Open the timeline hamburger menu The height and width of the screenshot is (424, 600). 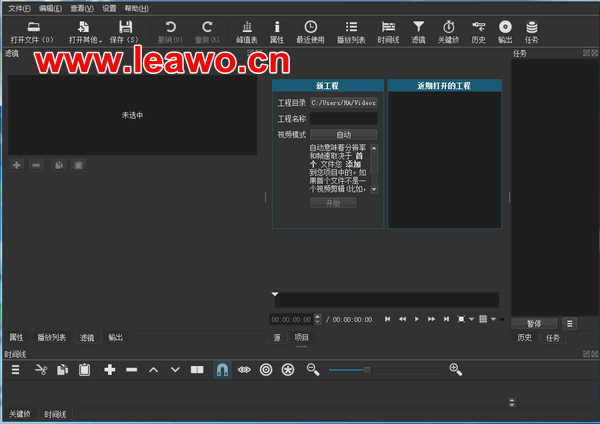(x=15, y=370)
